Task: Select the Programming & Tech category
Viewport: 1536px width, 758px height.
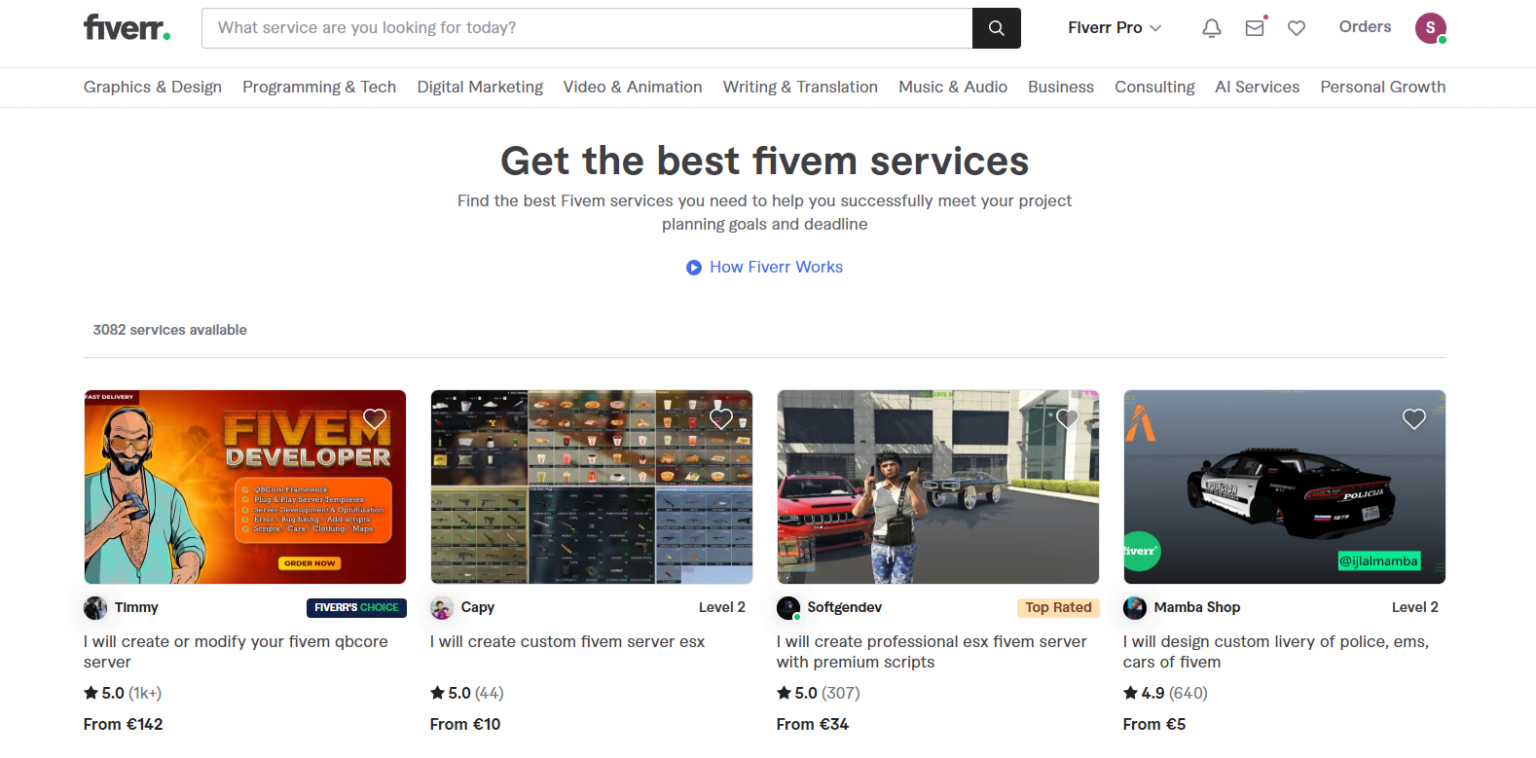Action: 319,87
